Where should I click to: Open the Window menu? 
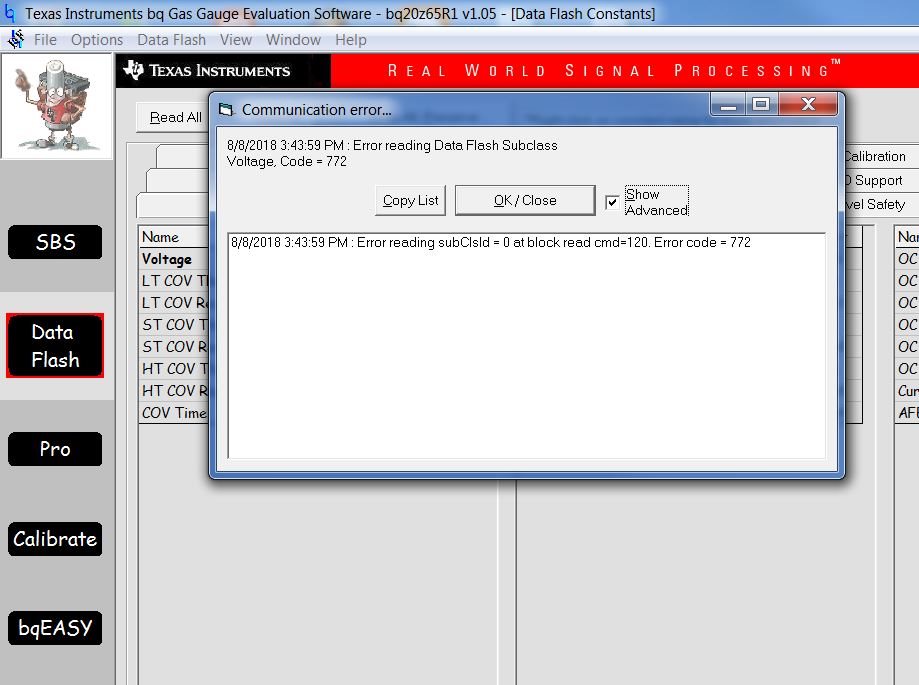293,40
